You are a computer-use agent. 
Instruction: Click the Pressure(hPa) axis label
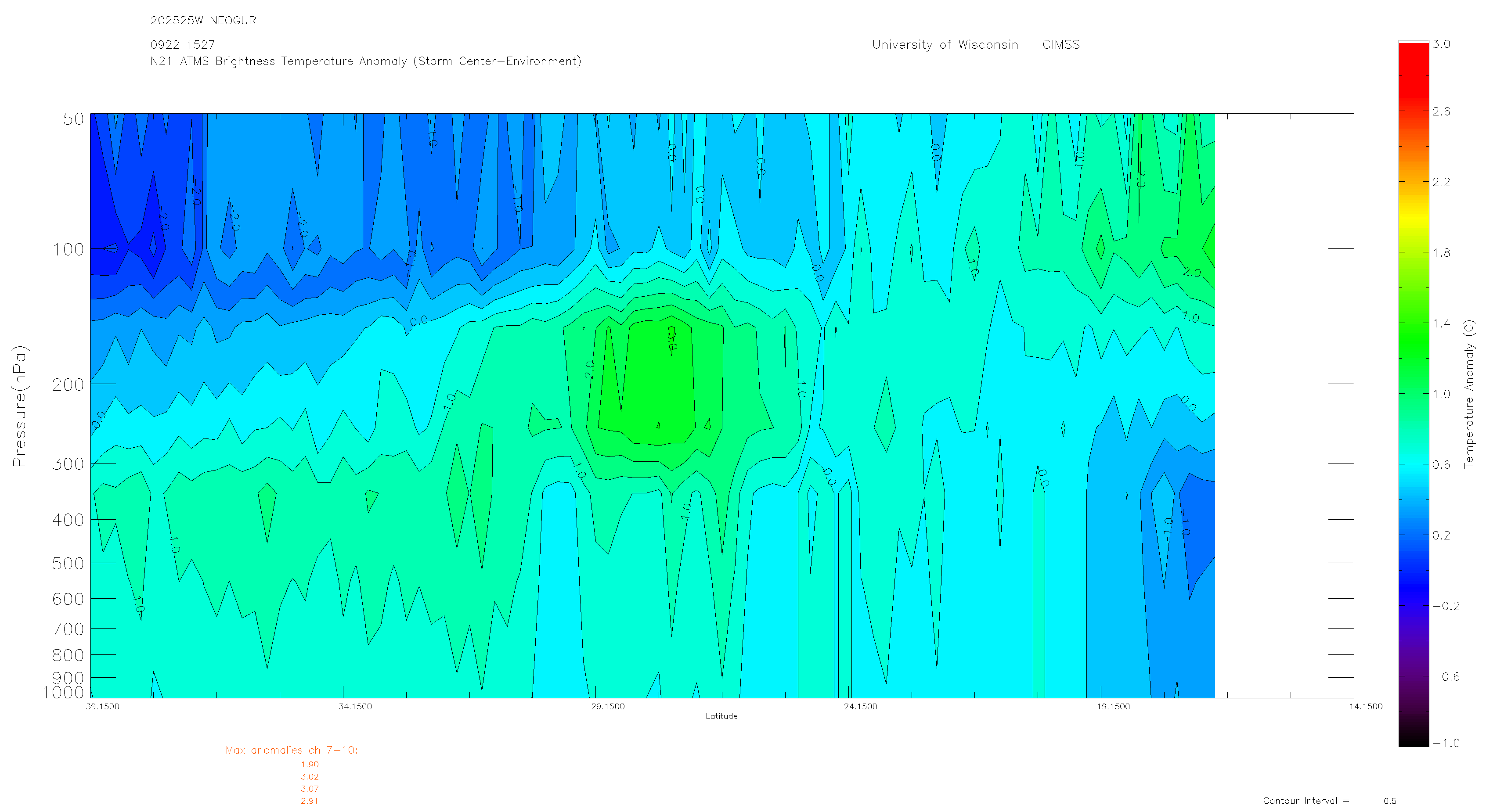(x=19, y=406)
